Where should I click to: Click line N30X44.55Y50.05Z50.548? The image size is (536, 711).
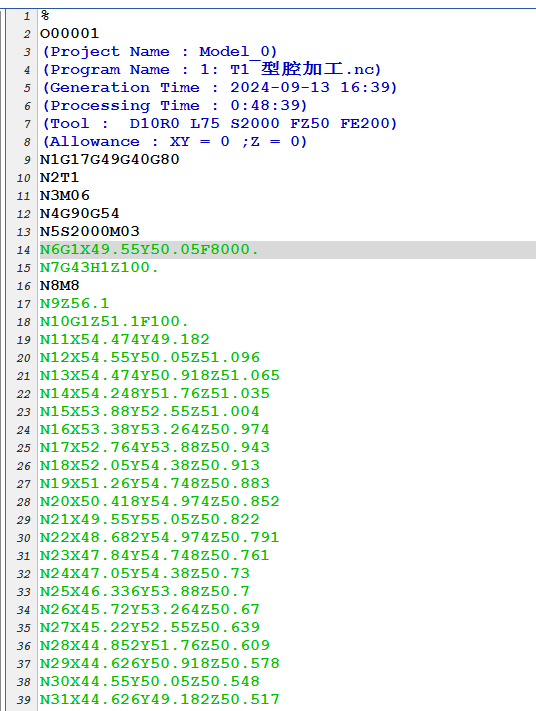pyautogui.click(x=150, y=681)
